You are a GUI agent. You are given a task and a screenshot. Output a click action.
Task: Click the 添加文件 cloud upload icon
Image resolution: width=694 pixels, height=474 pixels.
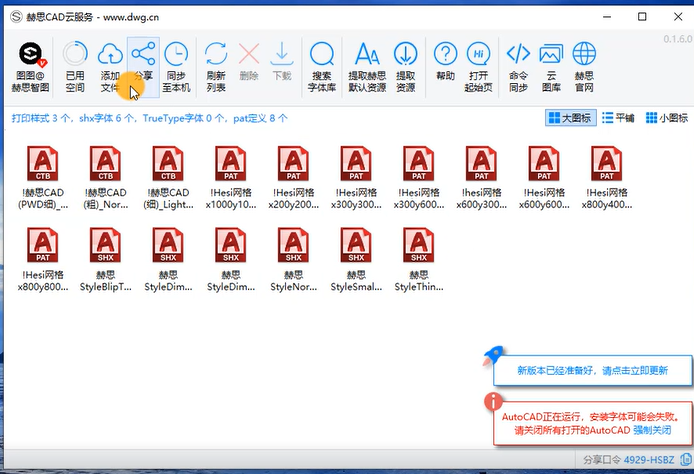[x=110, y=66]
